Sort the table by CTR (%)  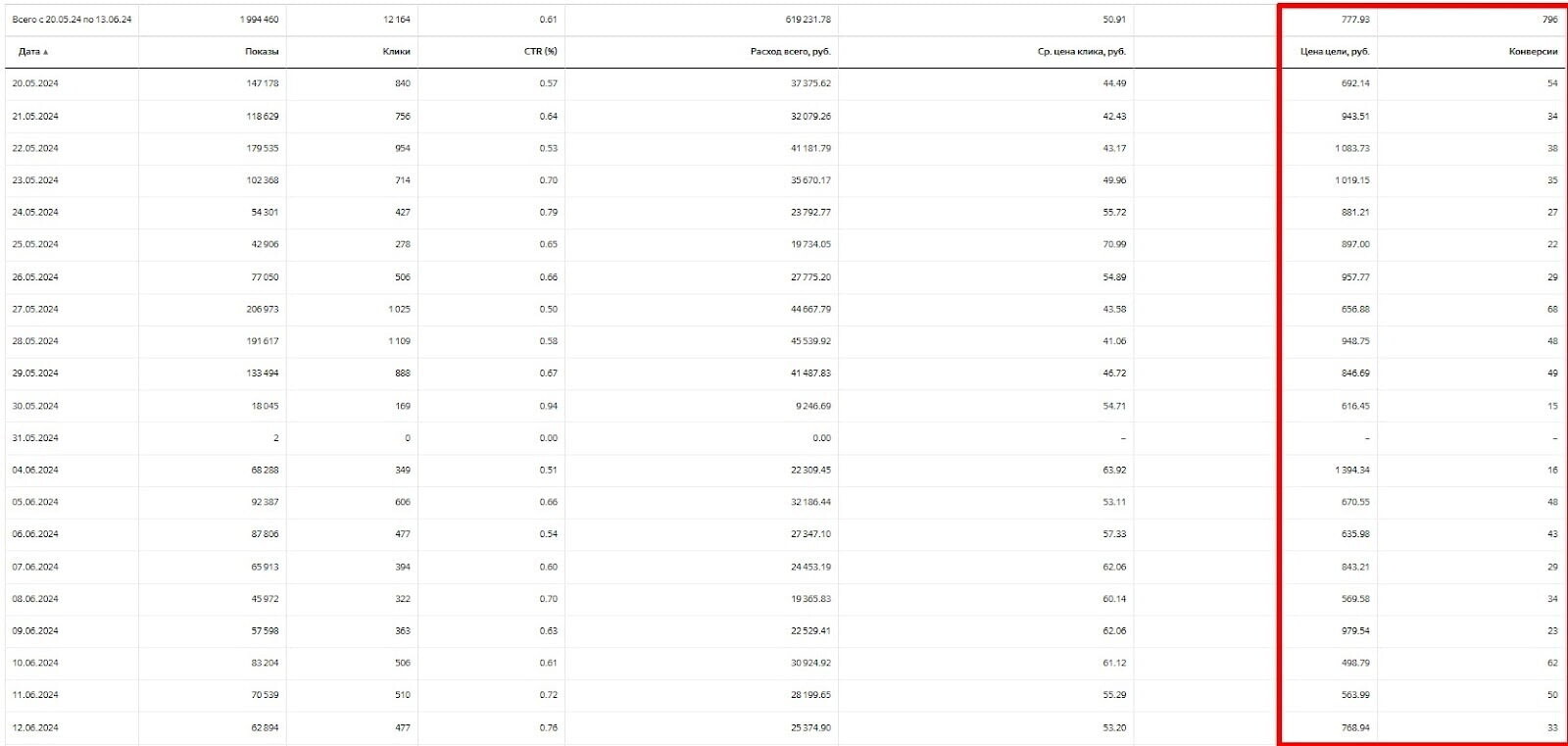(x=540, y=52)
